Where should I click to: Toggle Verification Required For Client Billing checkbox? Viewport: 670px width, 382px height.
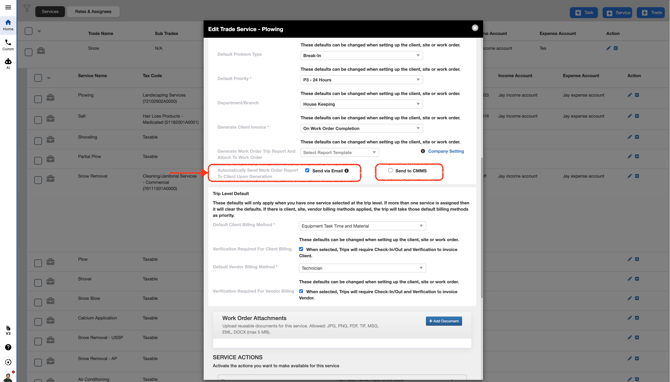[x=301, y=249]
